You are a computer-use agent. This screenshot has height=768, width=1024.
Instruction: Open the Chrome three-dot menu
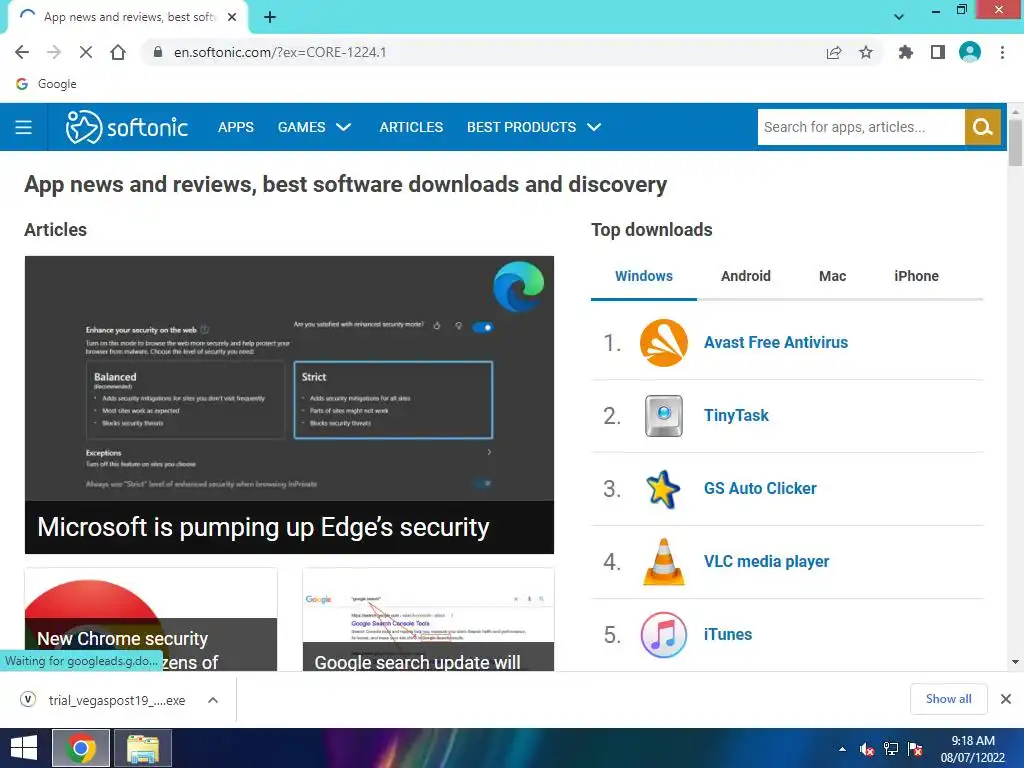(x=1002, y=52)
